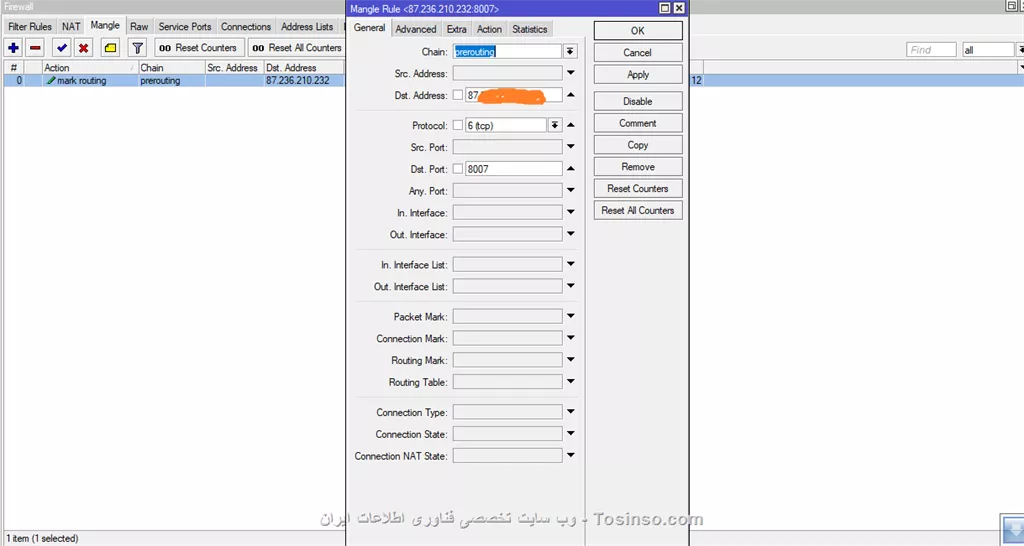Switch to the NAT tab in Firewall
This screenshot has width=1024, height=546.
(x=71, y=27)
